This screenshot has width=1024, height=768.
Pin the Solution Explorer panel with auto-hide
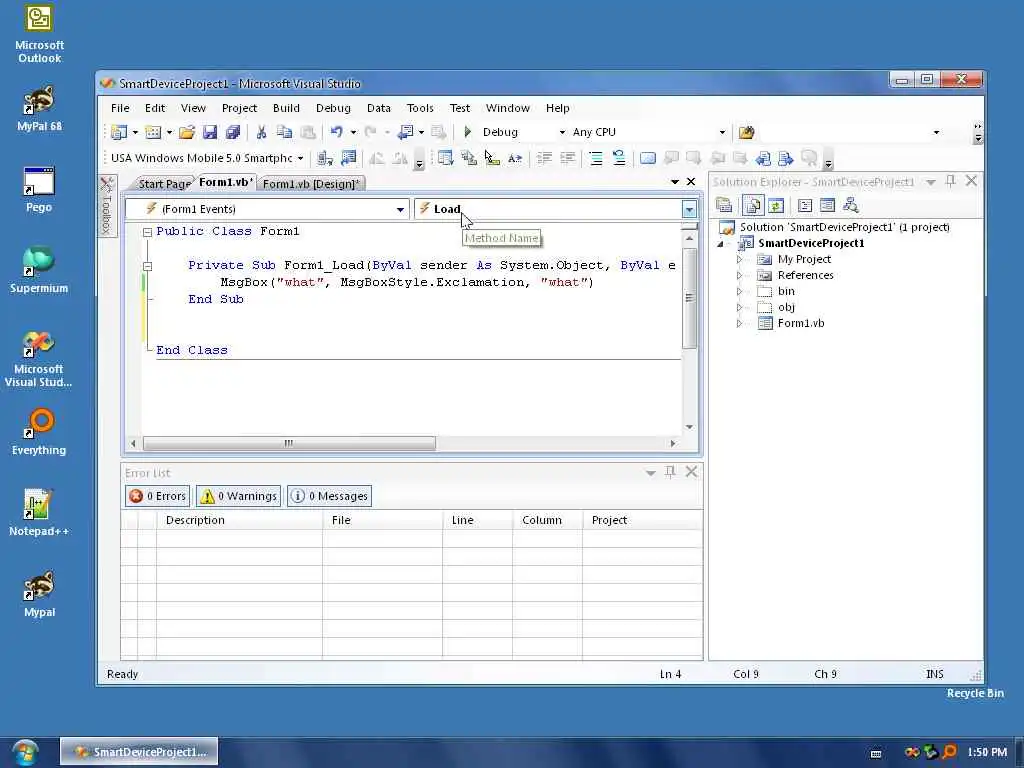[x=951, y=182]
